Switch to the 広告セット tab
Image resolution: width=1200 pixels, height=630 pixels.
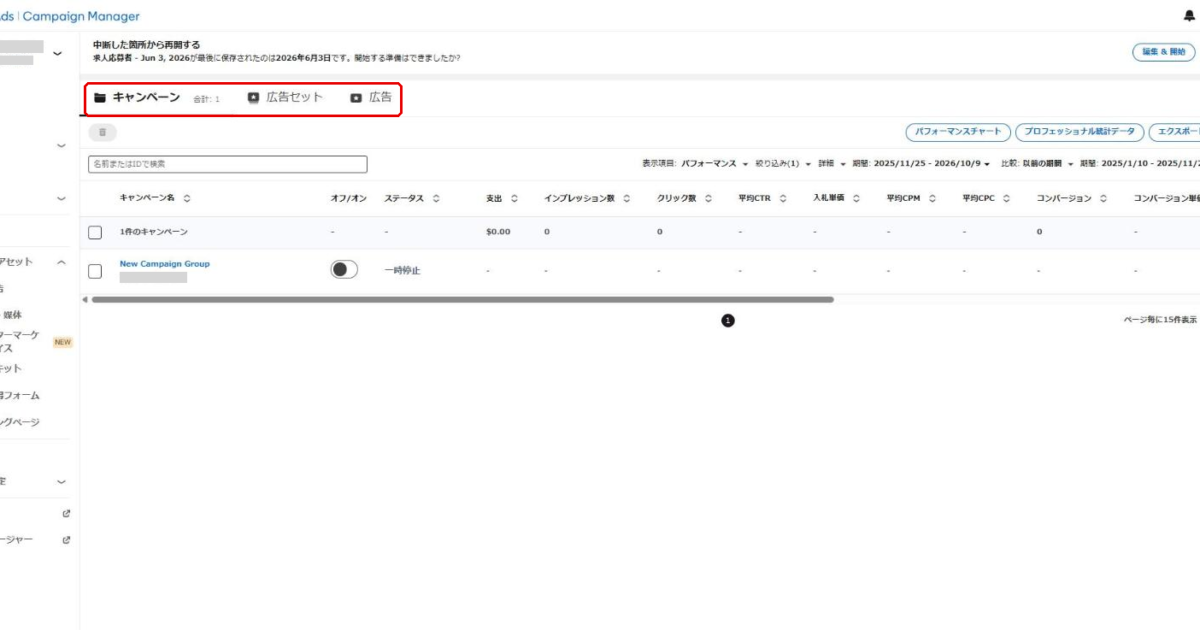285,98
